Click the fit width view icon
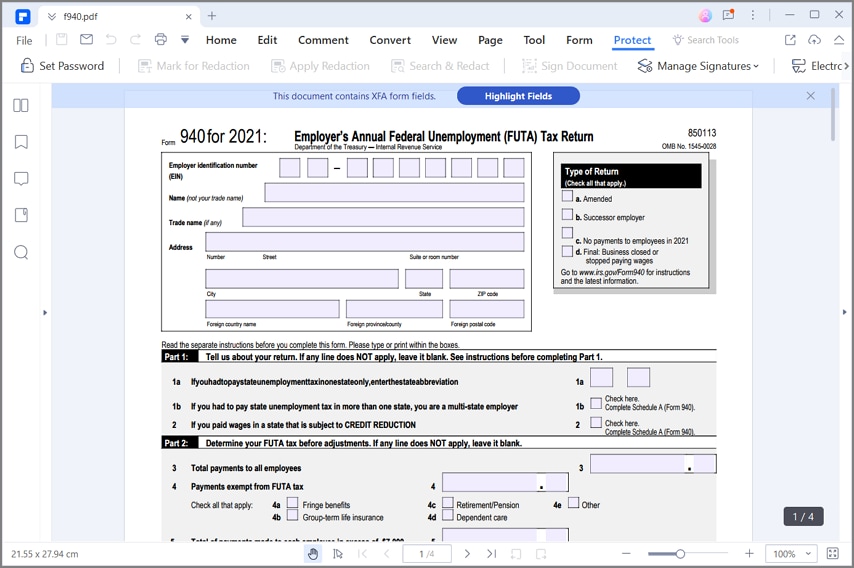 541,554
